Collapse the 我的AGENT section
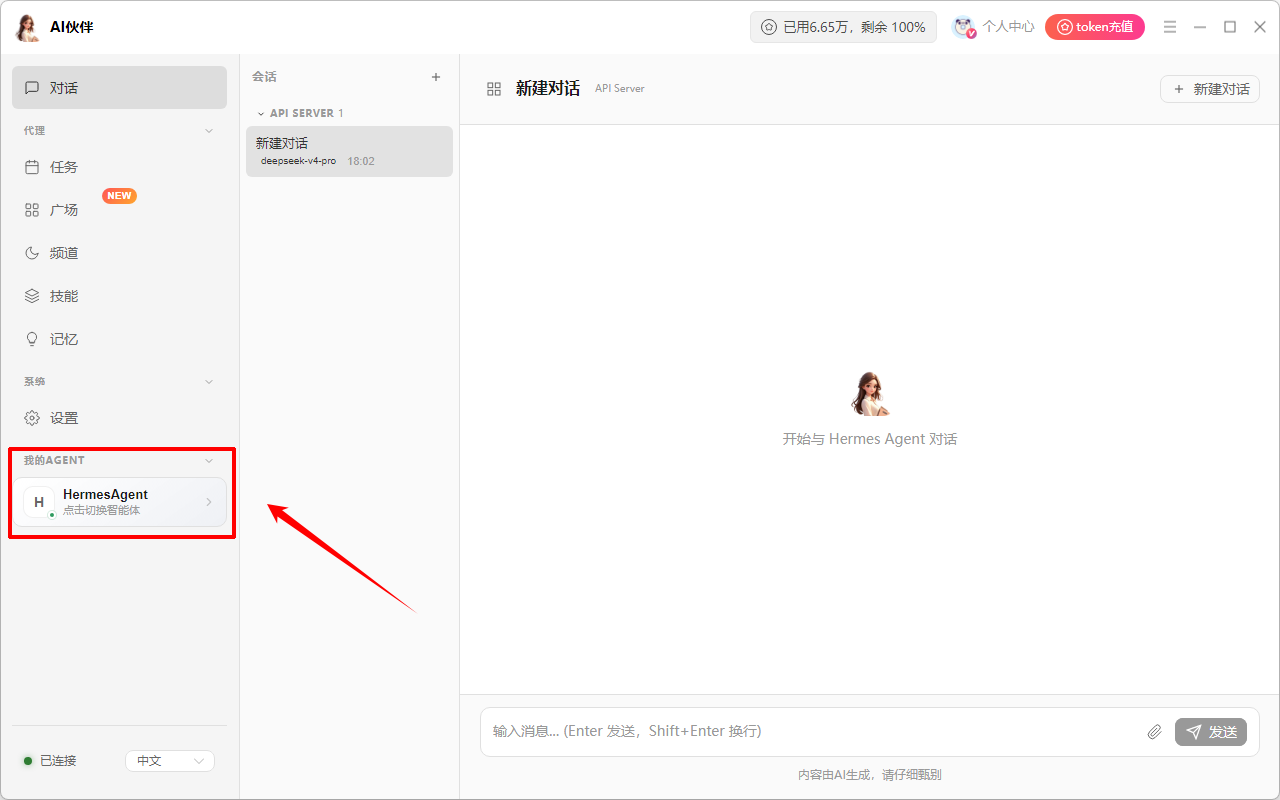 pos(209,461)
